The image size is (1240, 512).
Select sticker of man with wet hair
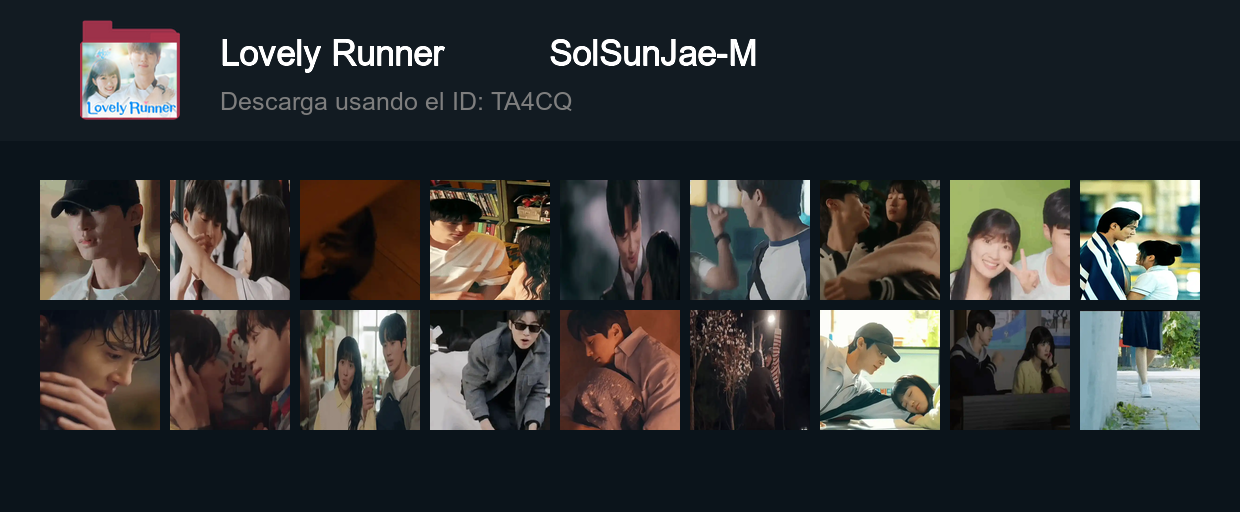100,370
